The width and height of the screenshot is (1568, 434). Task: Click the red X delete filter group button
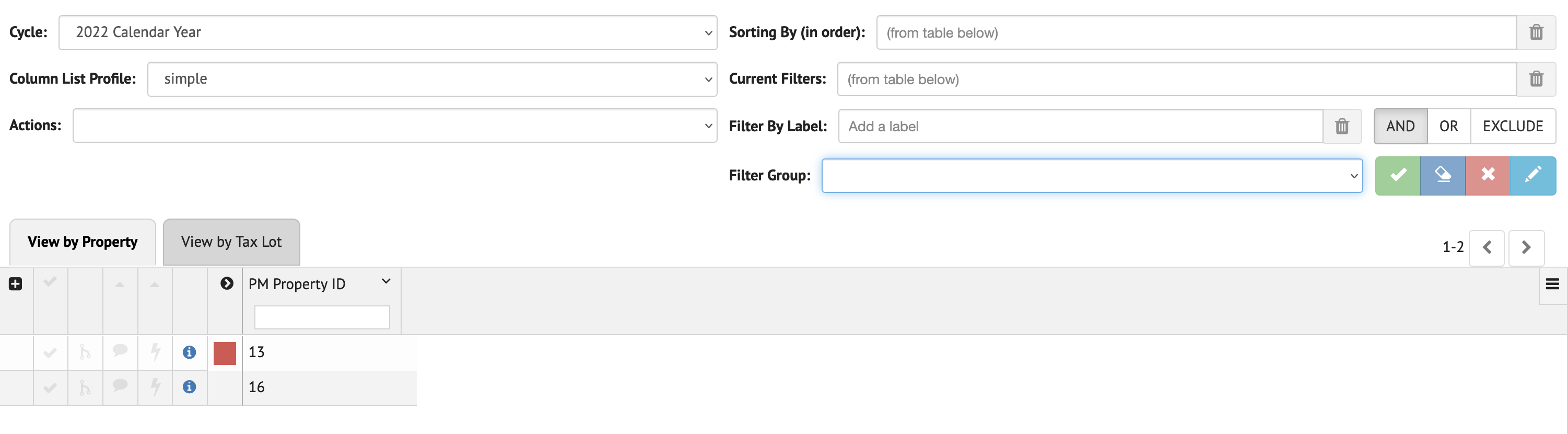coord(1488,176)
